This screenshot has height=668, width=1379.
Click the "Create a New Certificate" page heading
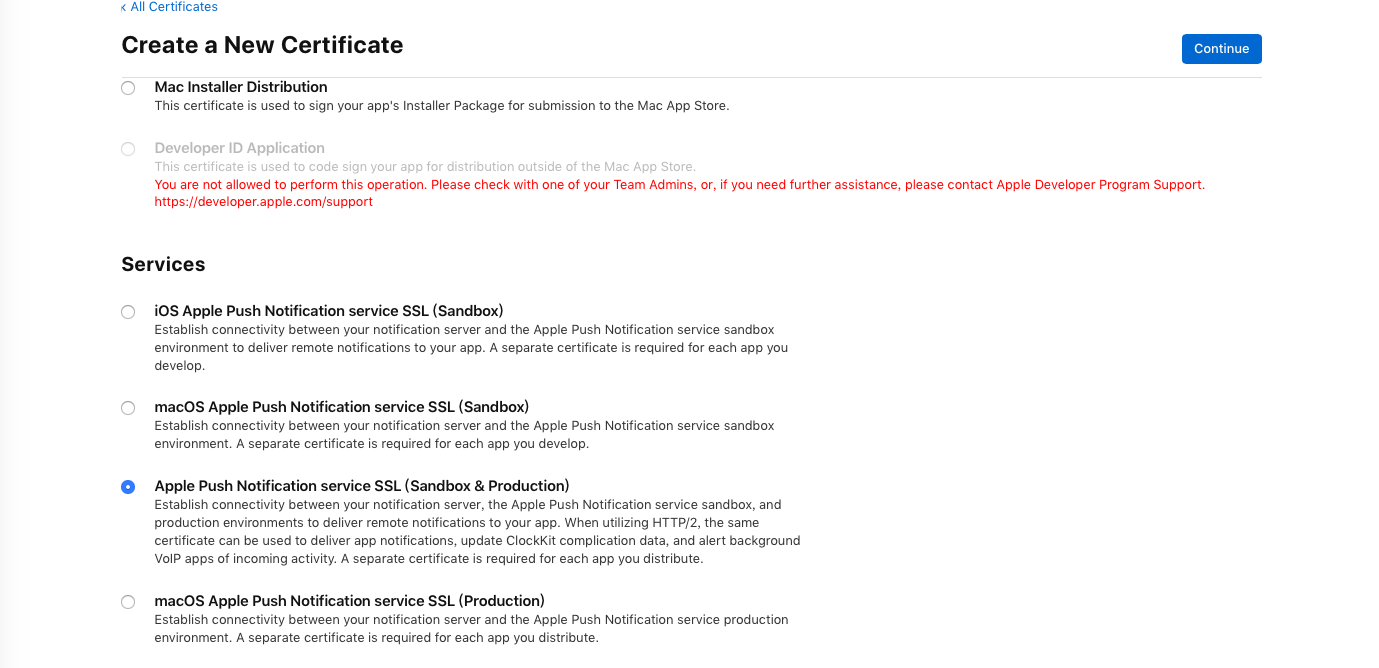pyautogui.click(x=262, y=45)
